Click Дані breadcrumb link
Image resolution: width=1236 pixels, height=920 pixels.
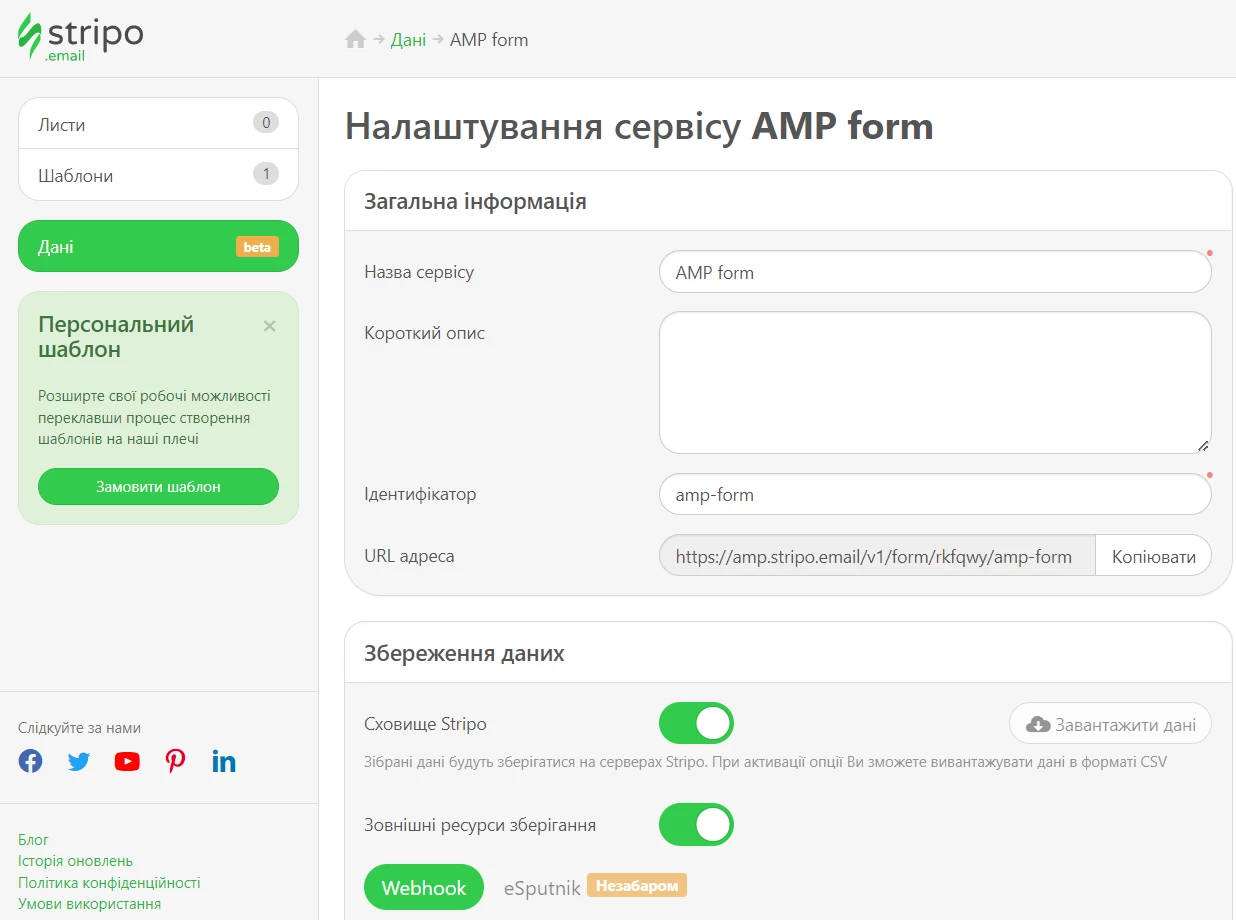(x=408, y=40)
